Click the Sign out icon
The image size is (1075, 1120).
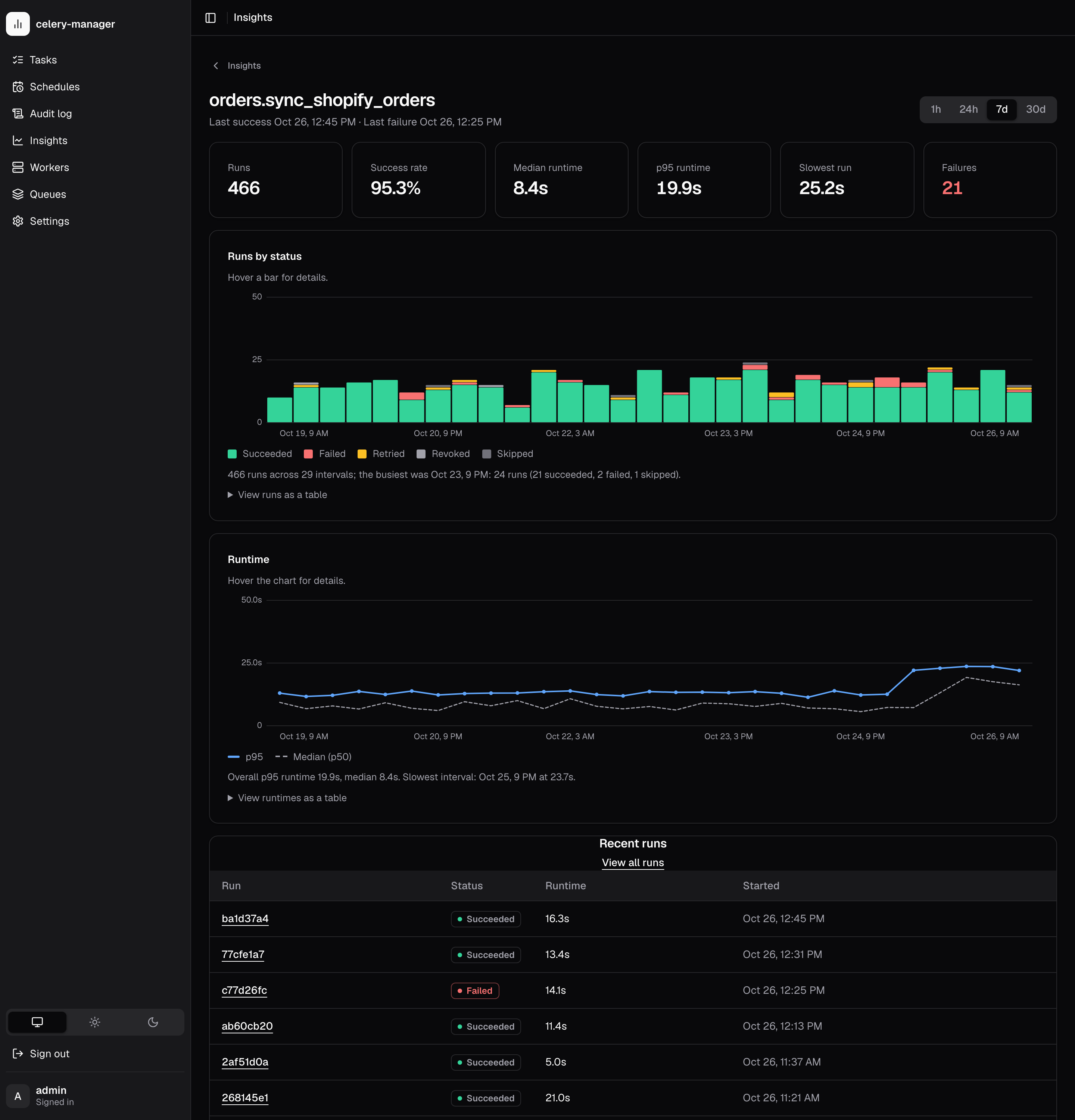pos(18,1053)
